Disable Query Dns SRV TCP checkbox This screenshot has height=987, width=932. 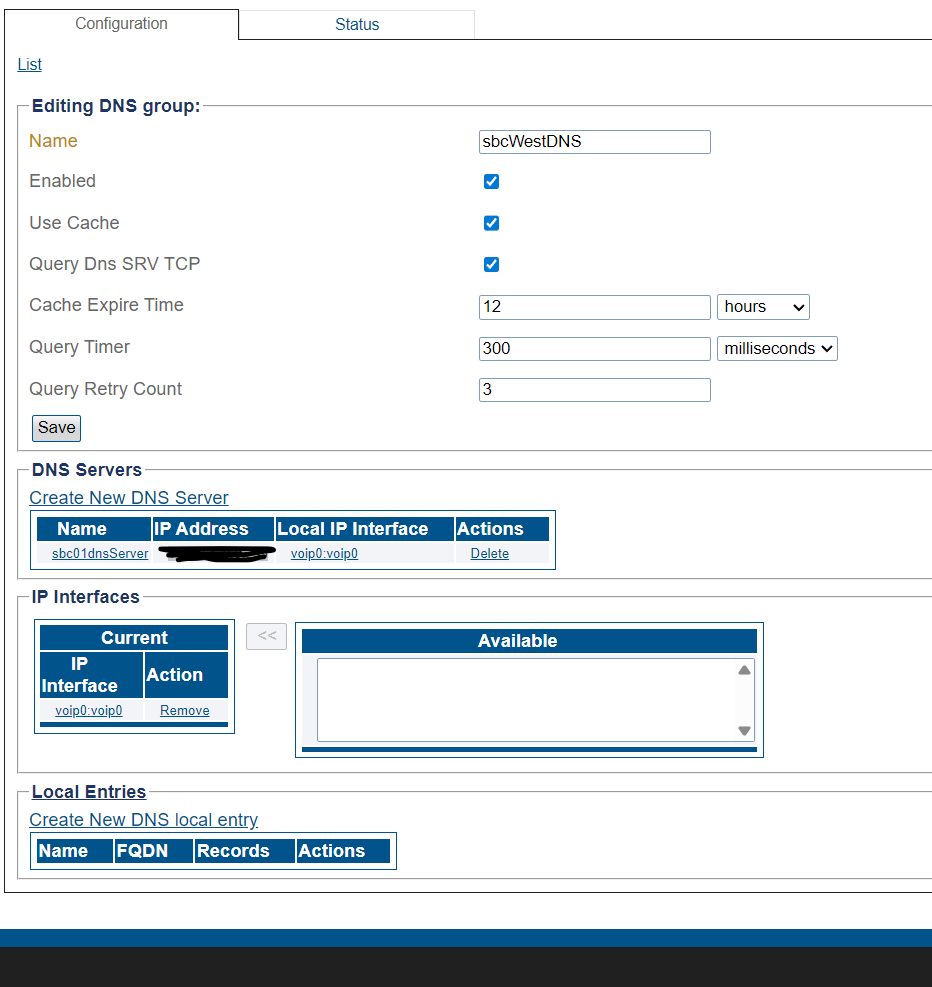pos(491,264)
